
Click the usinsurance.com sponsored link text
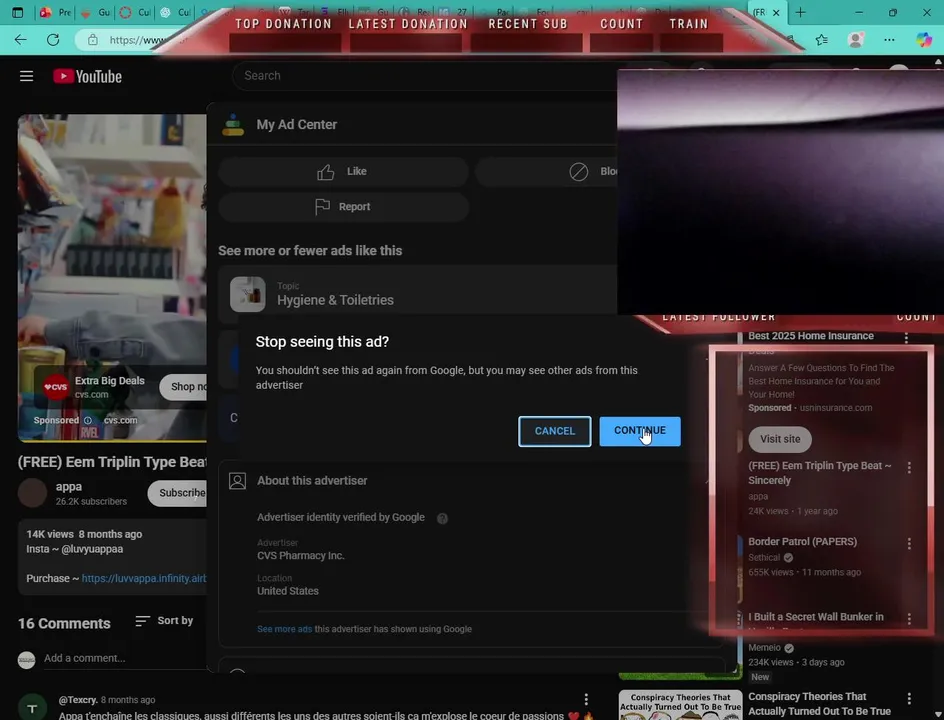[836, 408]
